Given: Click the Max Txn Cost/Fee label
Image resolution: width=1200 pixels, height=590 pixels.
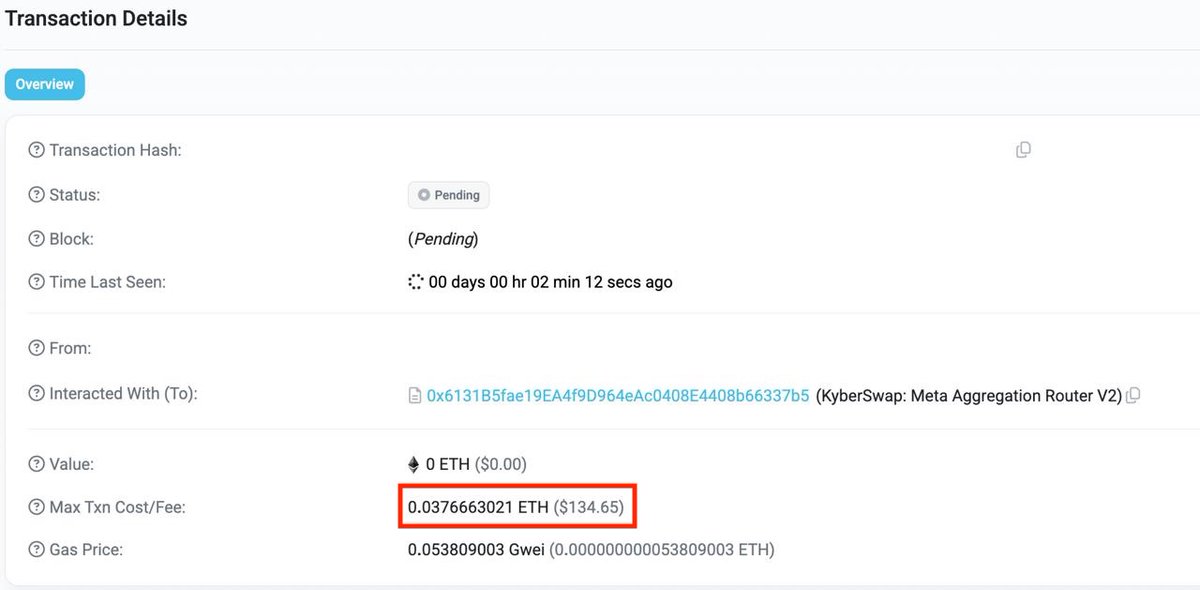Looking at the screenshot, I should pos(117,508).
